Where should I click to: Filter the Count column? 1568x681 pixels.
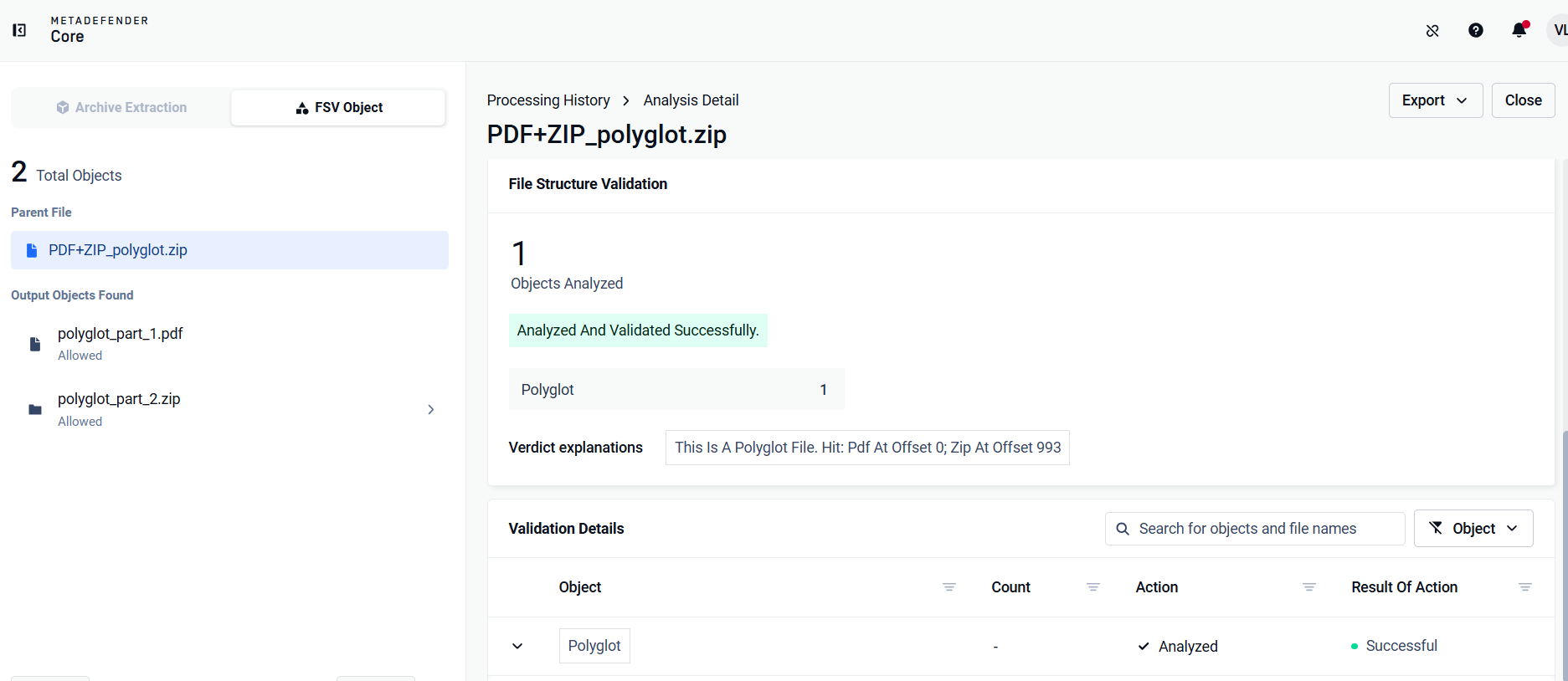tap(1093, 587)
